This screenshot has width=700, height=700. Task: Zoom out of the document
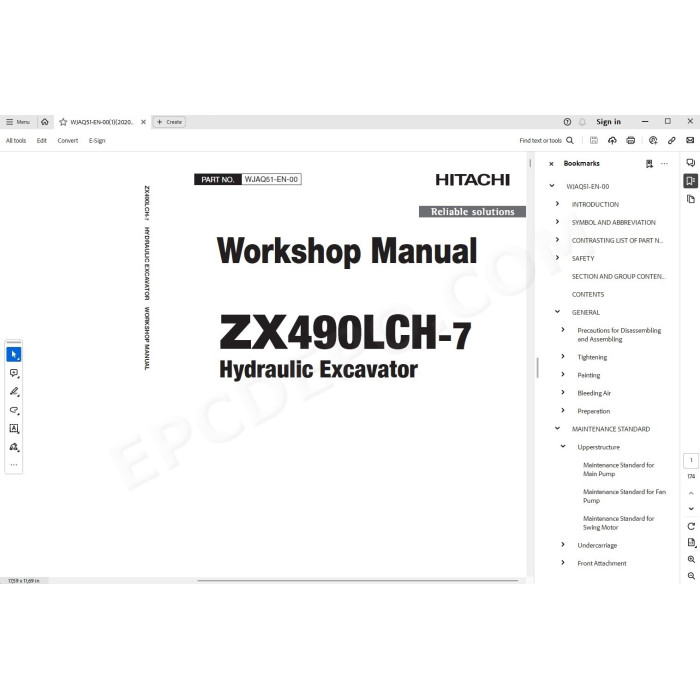[691, 576]
